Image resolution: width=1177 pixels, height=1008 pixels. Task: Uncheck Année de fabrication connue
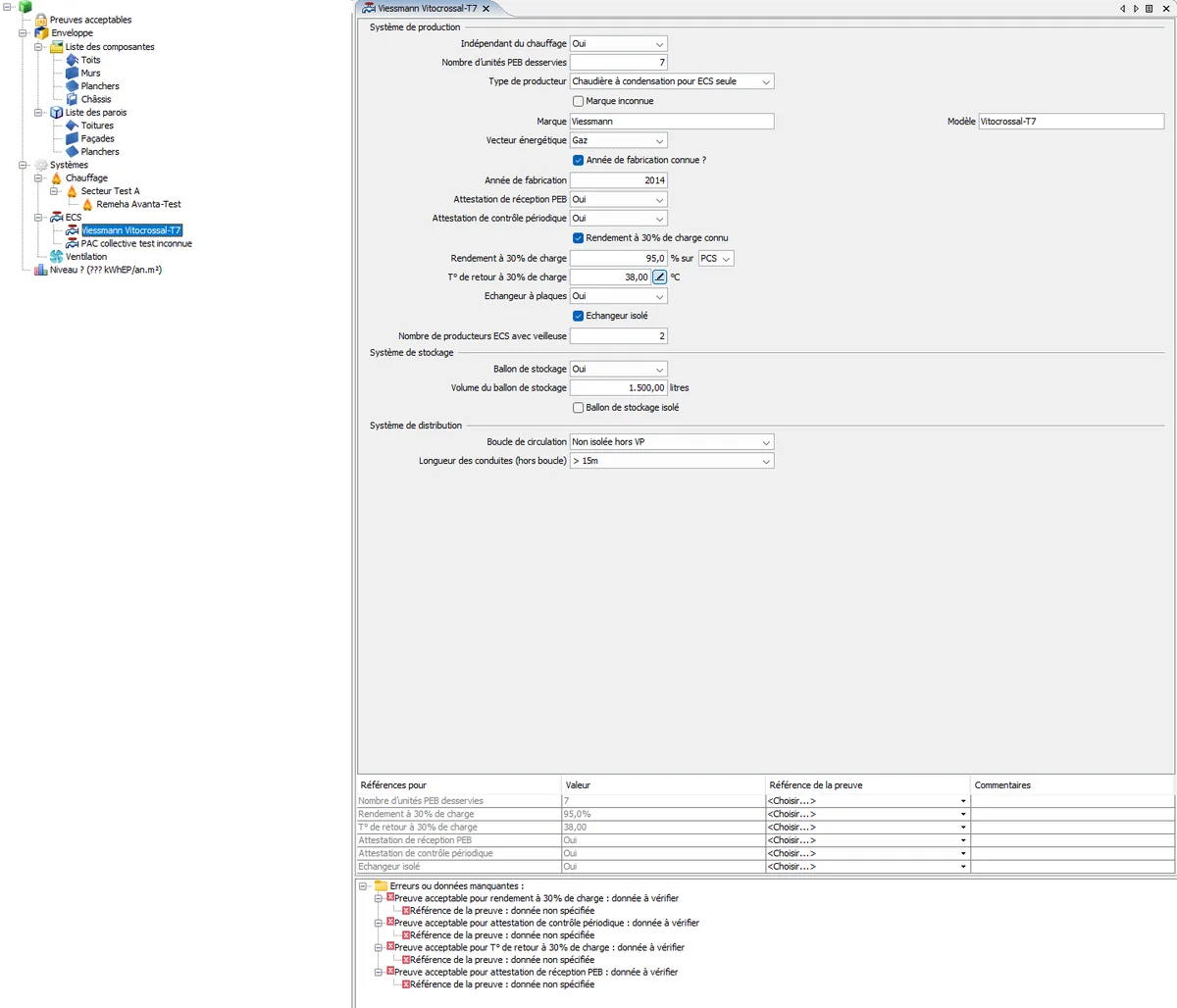[578, 160]
